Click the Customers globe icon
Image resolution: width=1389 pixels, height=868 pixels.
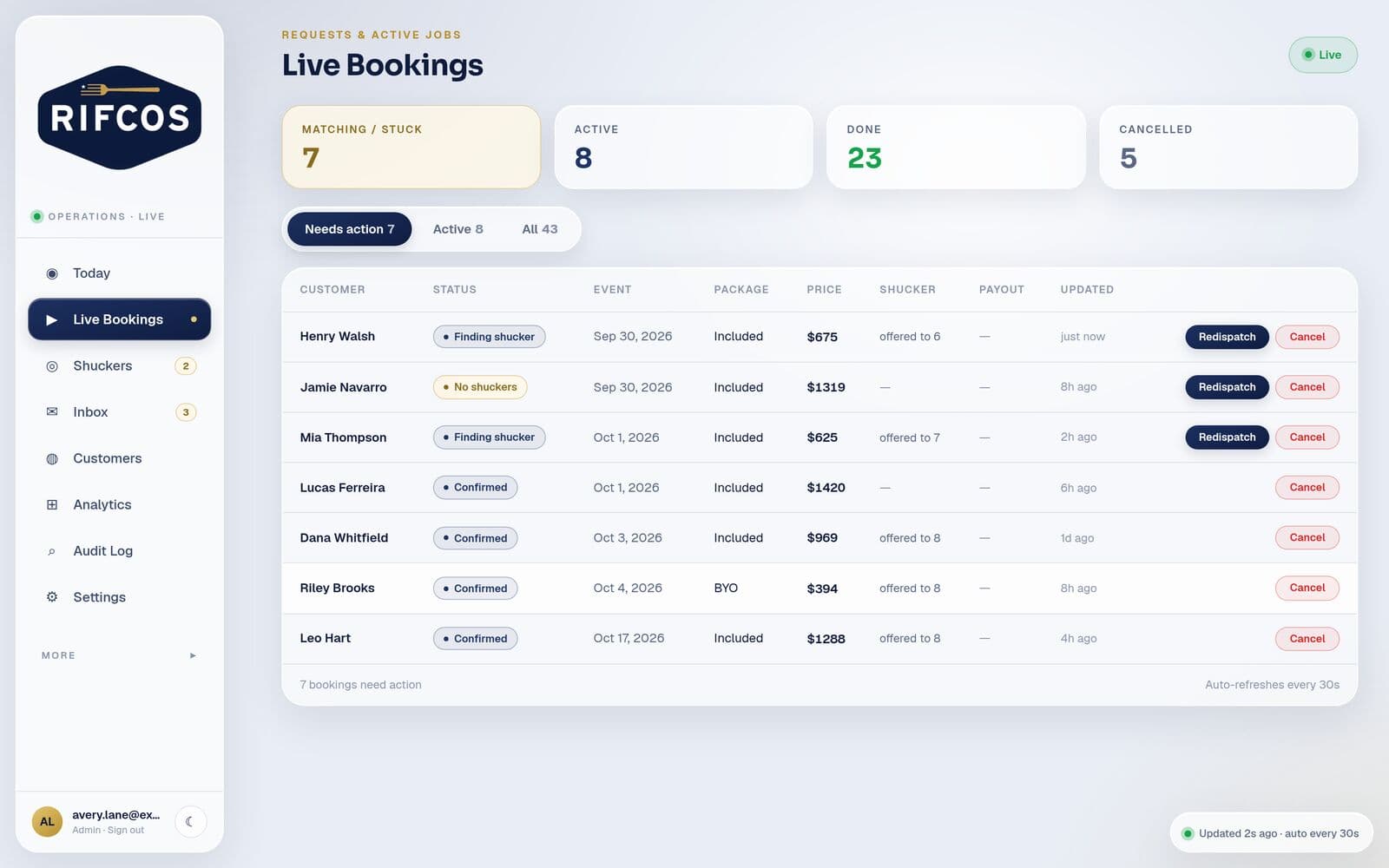(52, 458)
